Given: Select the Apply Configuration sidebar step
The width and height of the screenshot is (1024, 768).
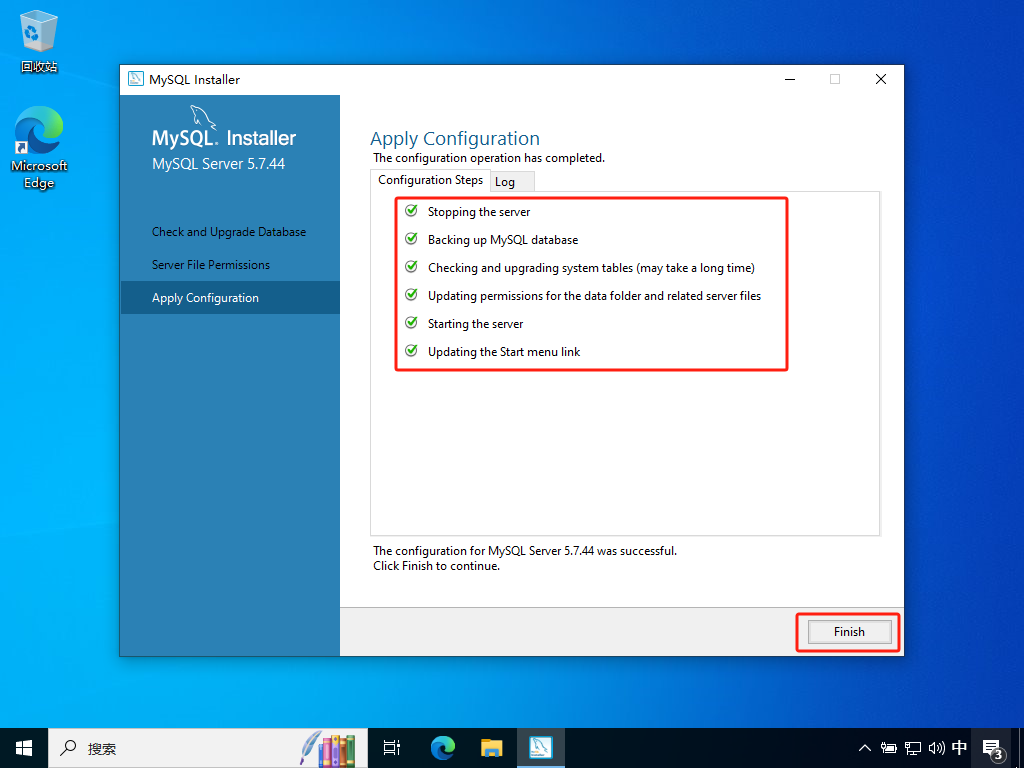Looking at the screenshot, I should 205,298.
